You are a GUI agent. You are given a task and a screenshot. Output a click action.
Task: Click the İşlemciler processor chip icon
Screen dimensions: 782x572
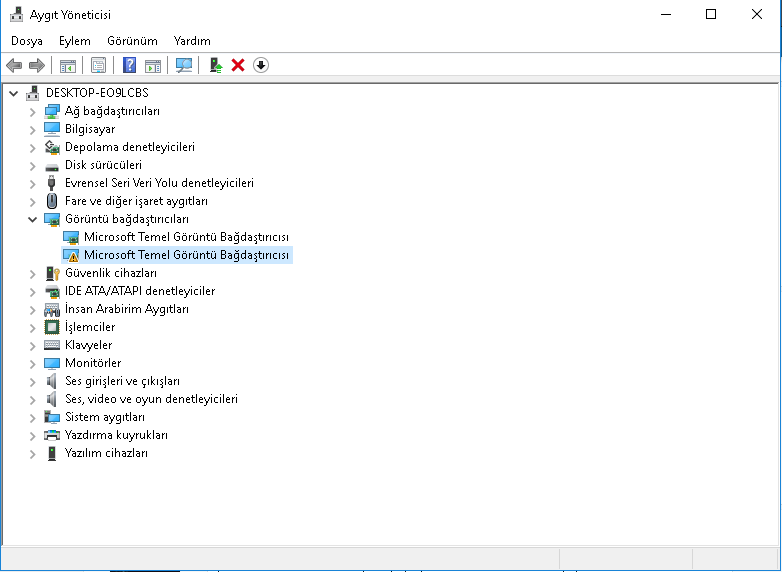tap(52, 327)
